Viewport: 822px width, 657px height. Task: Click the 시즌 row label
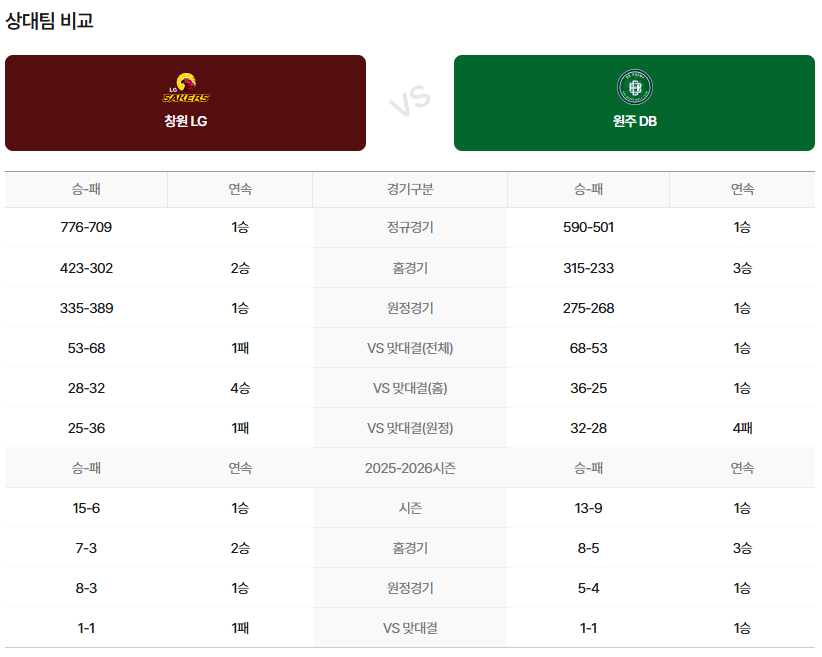(x=410, y=508)
